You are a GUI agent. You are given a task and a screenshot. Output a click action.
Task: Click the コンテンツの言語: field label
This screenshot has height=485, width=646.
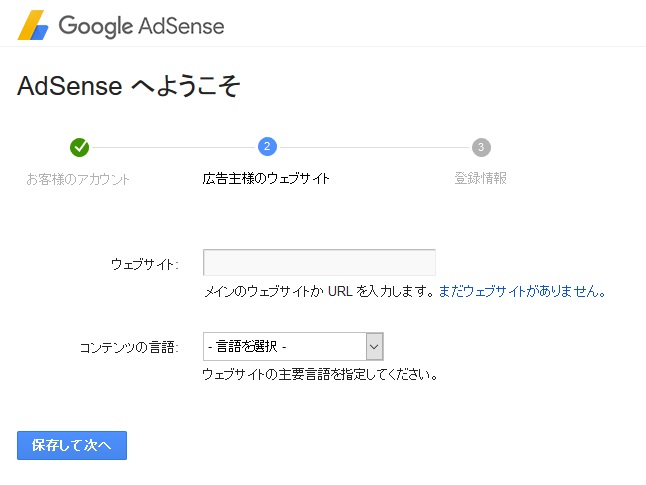[129, 347]
